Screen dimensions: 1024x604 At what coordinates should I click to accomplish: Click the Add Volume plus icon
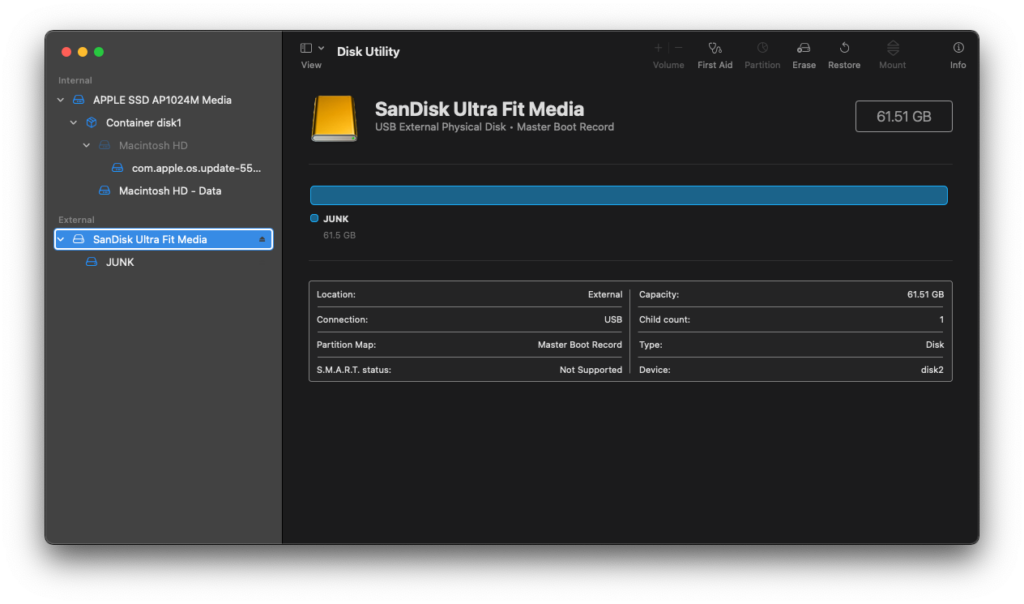[x=656, y=46]
